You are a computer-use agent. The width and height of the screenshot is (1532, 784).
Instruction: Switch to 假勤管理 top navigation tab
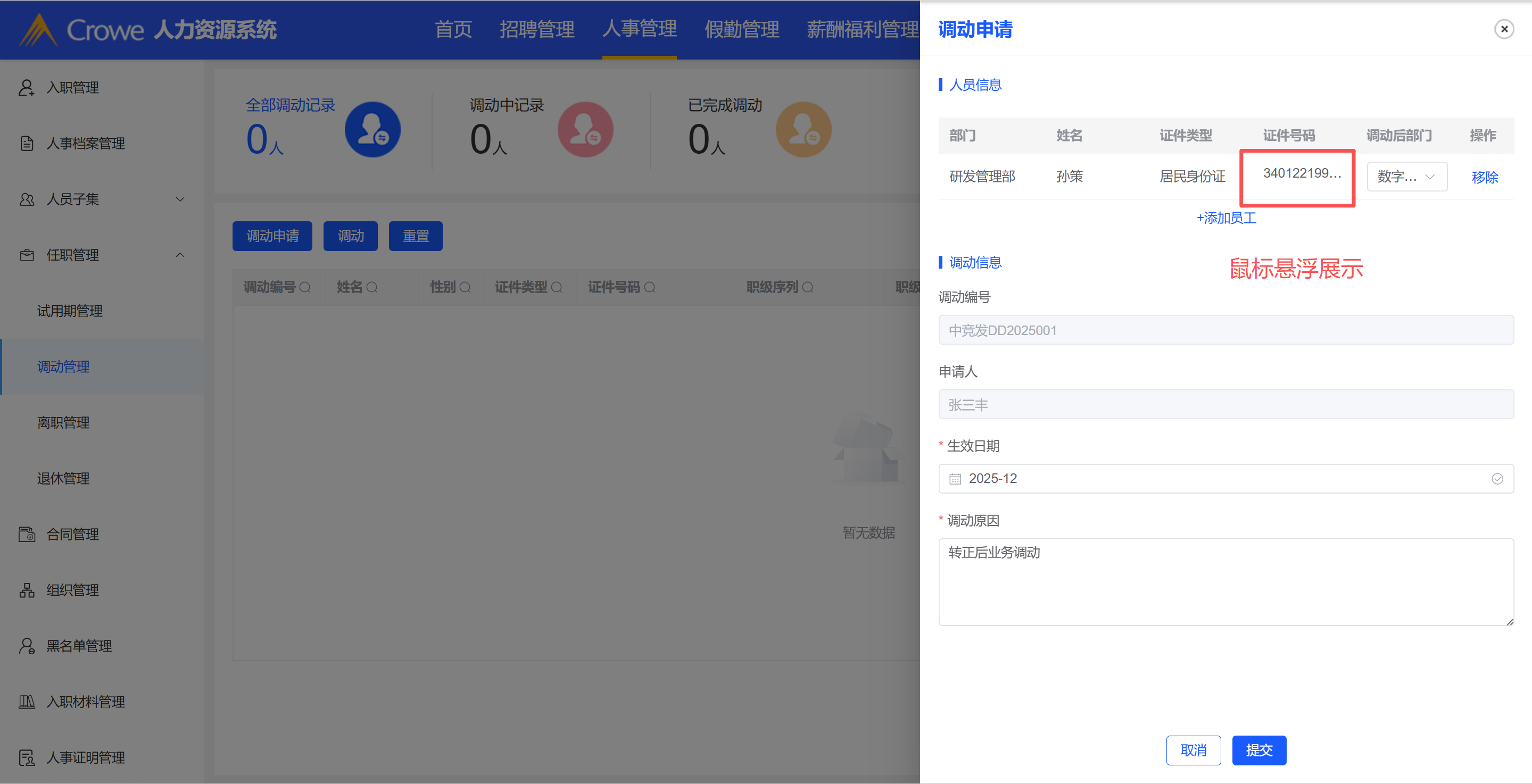click(x=742, y=29)
